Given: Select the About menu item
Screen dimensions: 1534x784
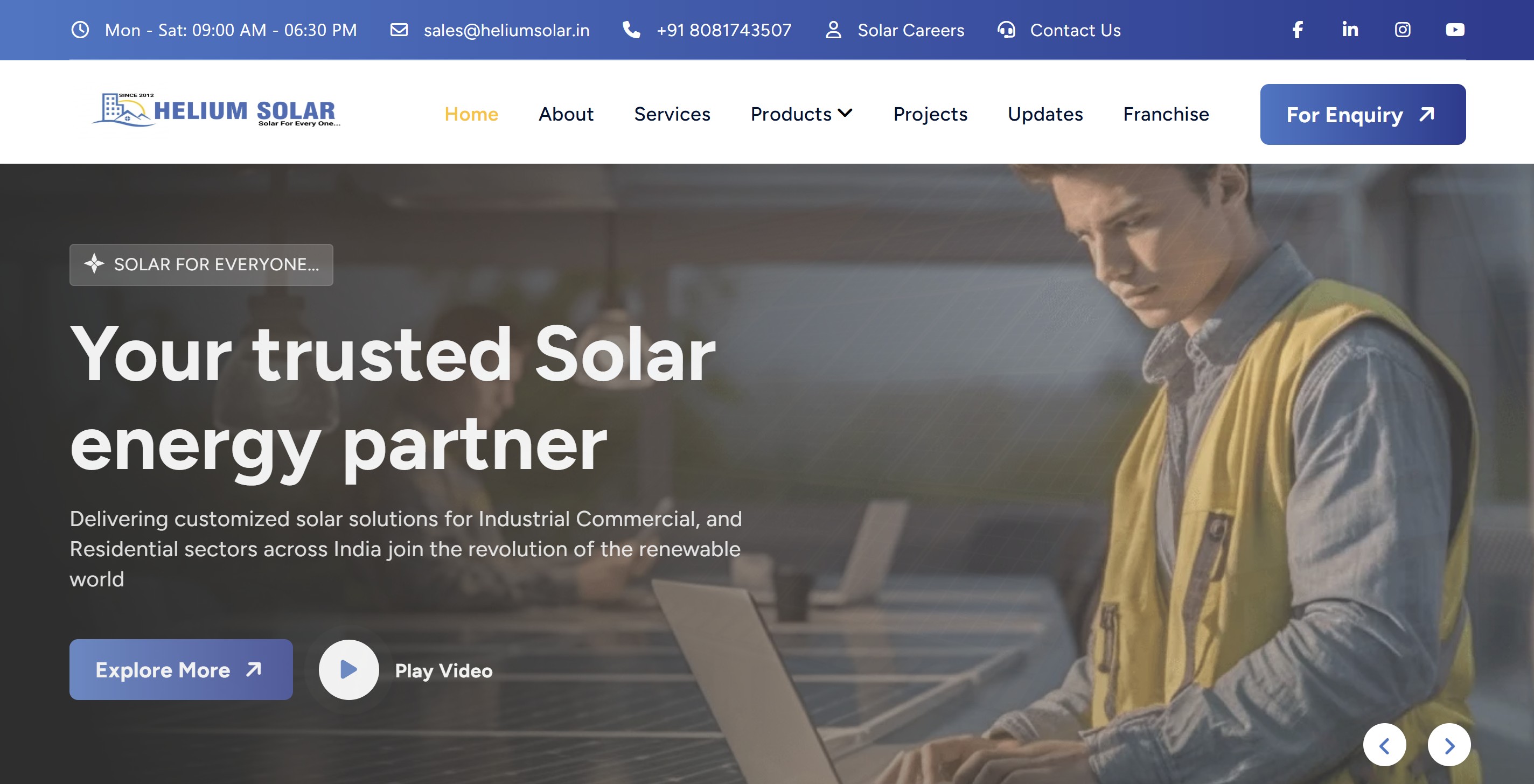Looking at the screenshot, I should click(566, 114).
